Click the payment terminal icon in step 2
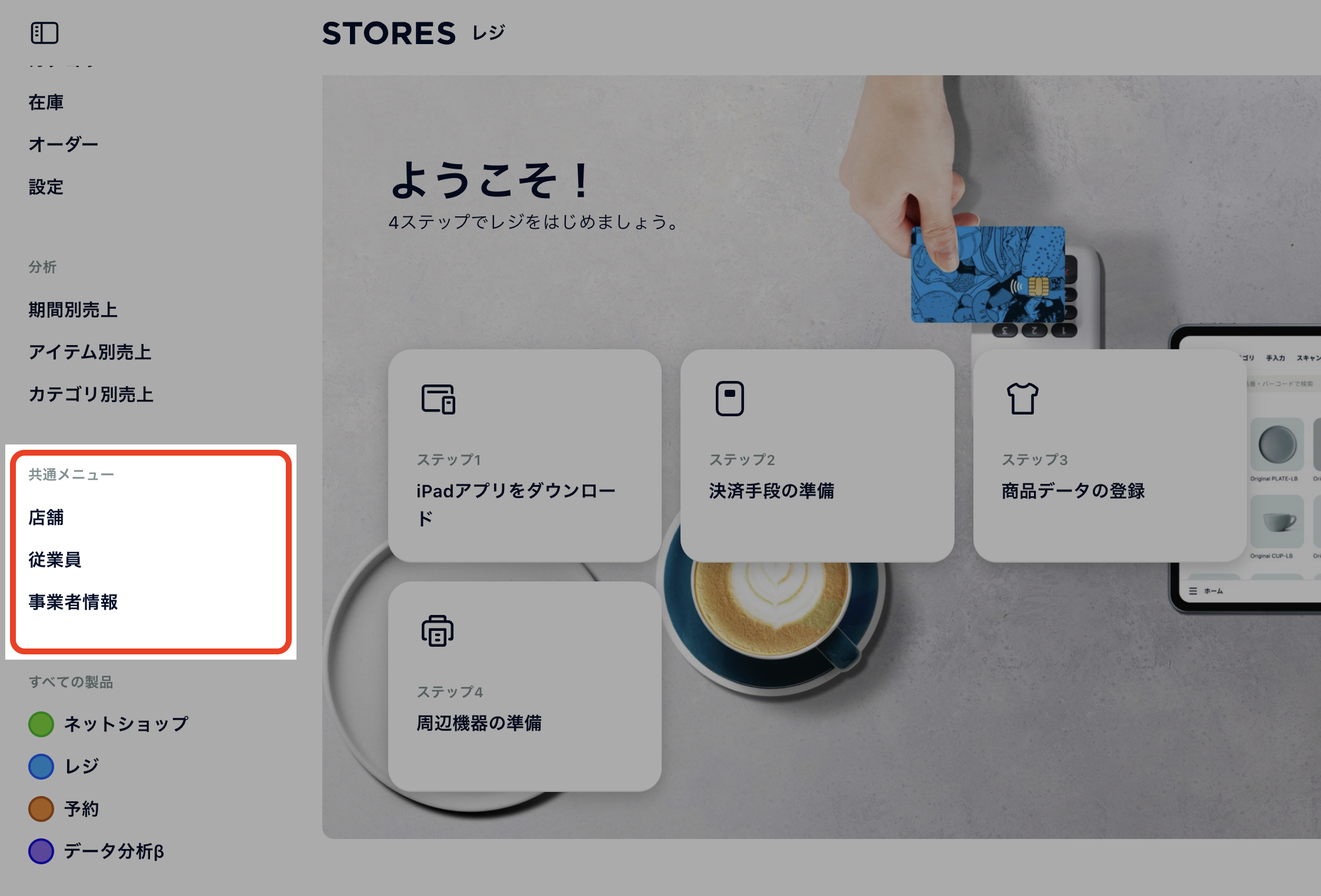This screenshot has width=1321, height=896. pos(730,399)
